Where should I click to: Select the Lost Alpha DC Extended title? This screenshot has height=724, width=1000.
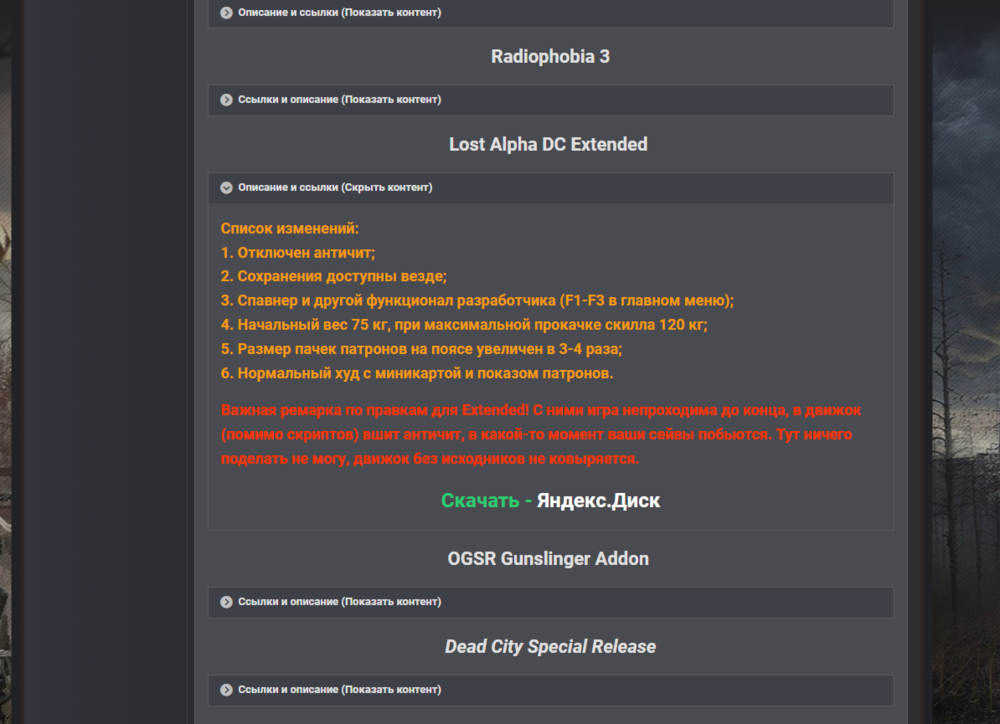click(548, 144)
